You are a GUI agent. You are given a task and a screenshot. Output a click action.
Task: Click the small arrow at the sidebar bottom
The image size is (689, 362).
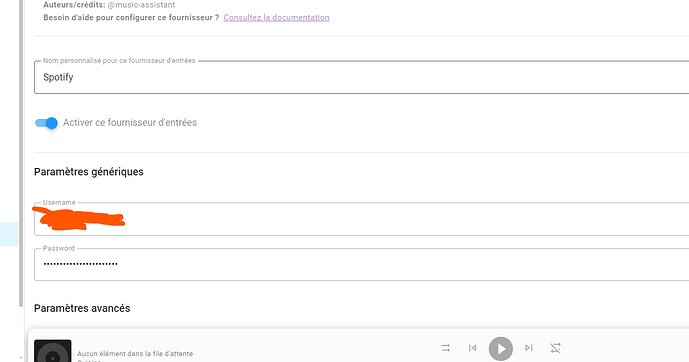click(x=21, y=358)
